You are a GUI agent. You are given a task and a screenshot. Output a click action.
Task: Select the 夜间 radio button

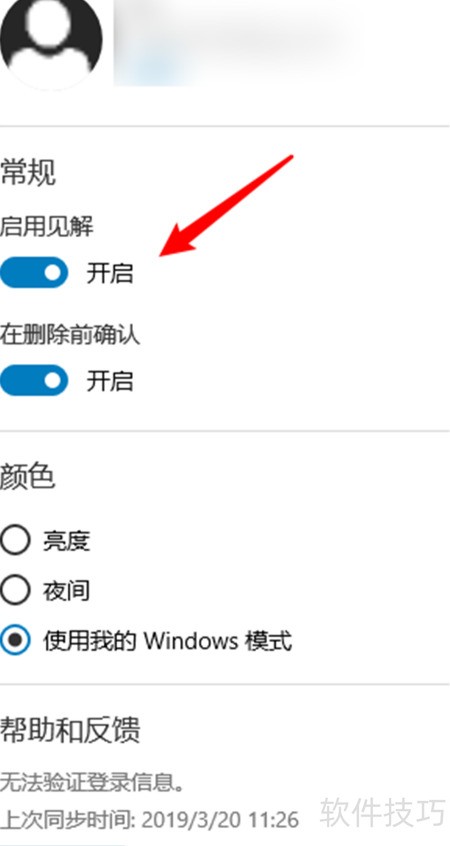point(15,590)
